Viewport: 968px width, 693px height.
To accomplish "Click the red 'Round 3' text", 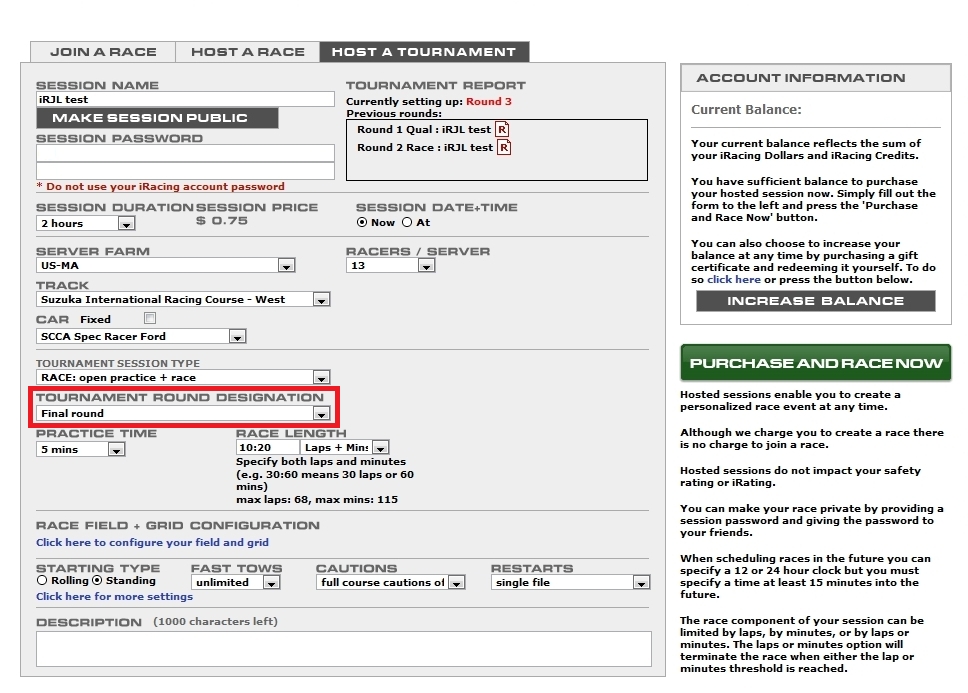I will 489,101.
